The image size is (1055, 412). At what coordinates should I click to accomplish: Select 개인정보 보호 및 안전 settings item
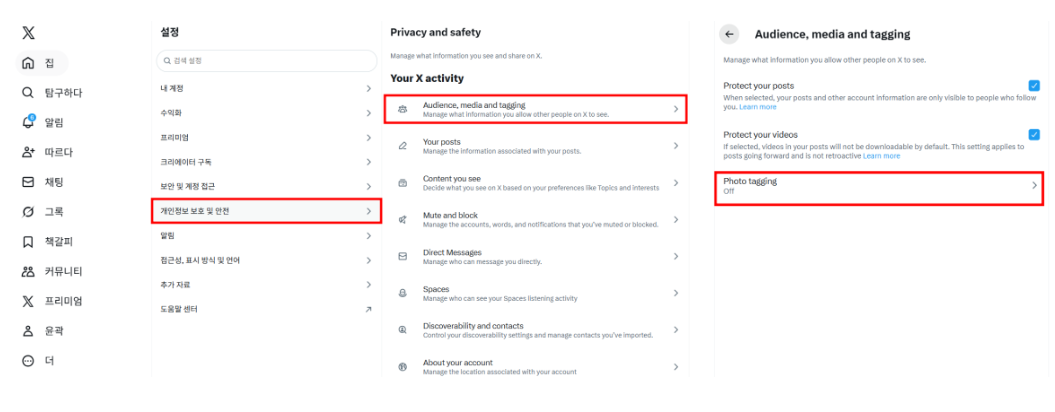(266, 211)
